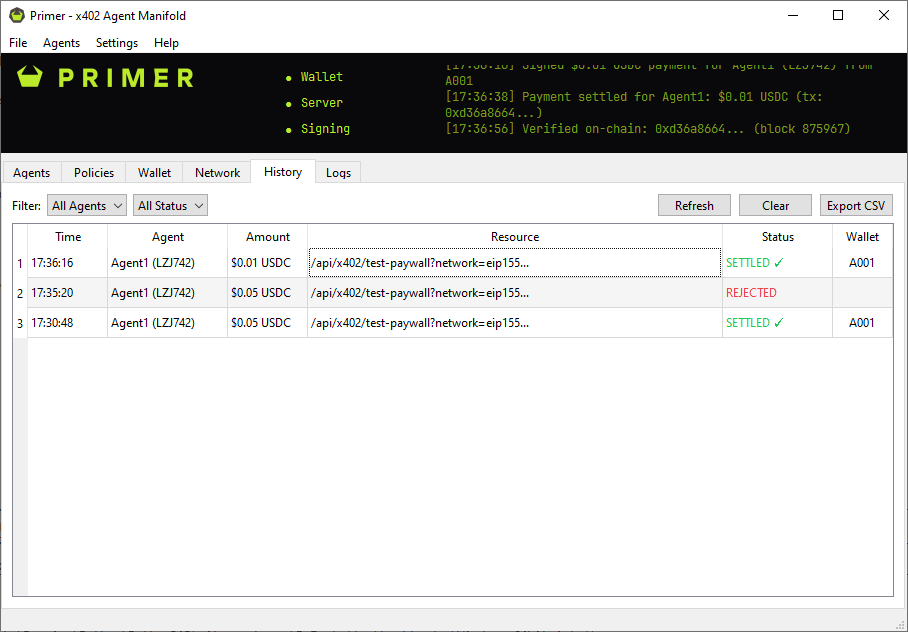This screenshot has width=908, height=632.
Task: Click the Wallet status indicator in header
Action: point(314,77)
